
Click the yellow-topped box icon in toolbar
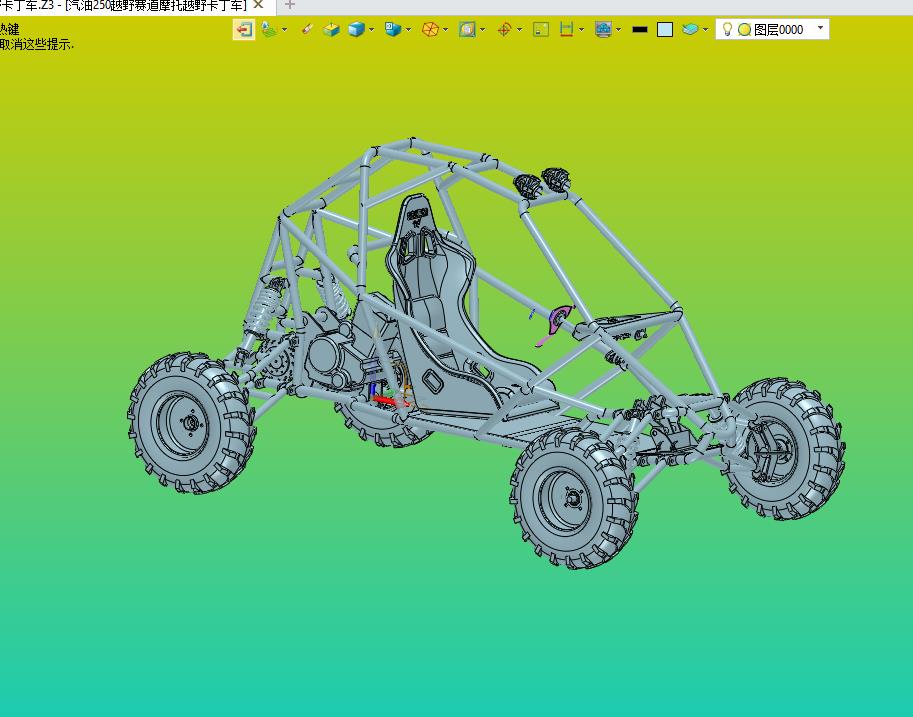[331, 30]
